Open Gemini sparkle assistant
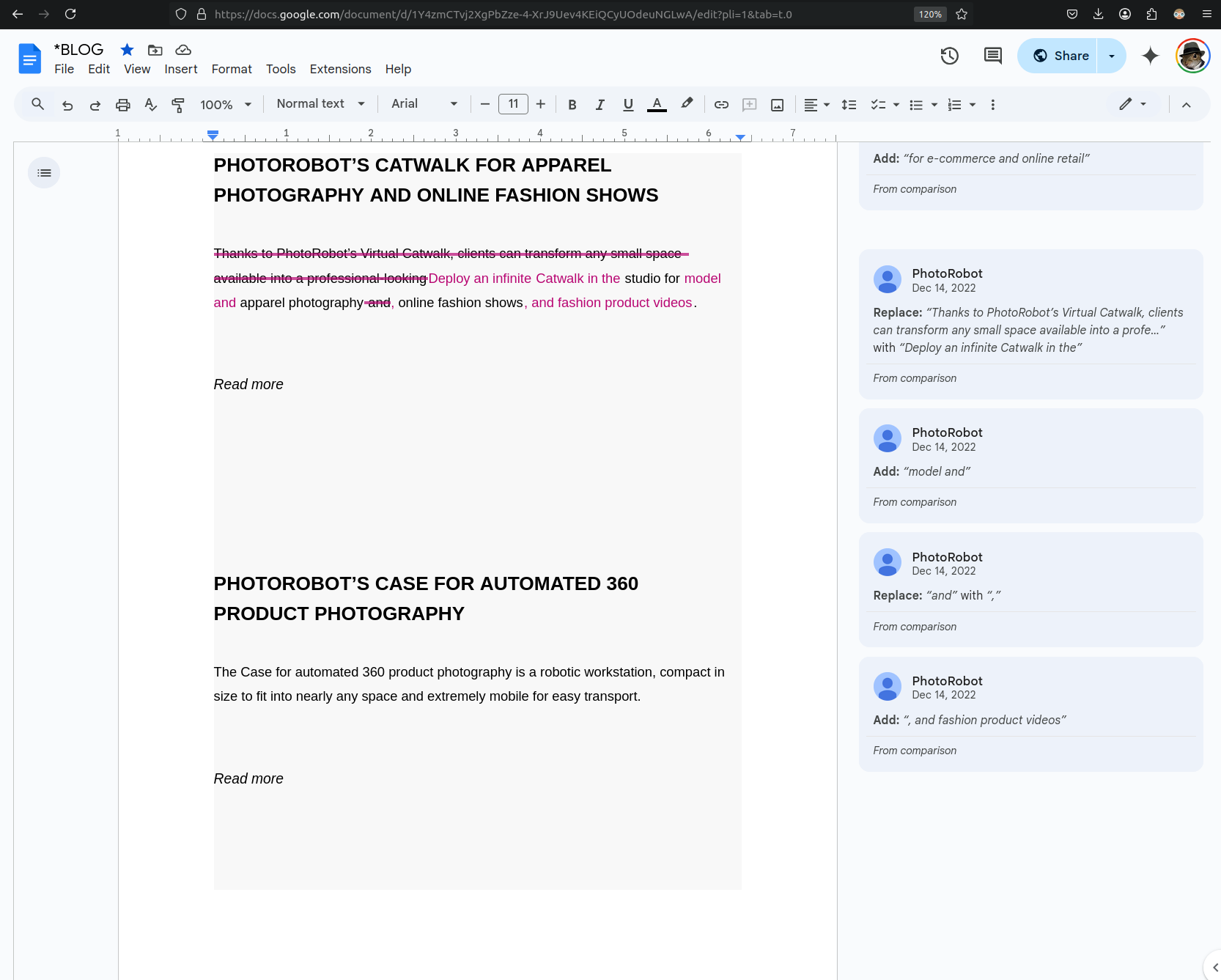Screen dimensions: 1221x980 (1151, 56)
